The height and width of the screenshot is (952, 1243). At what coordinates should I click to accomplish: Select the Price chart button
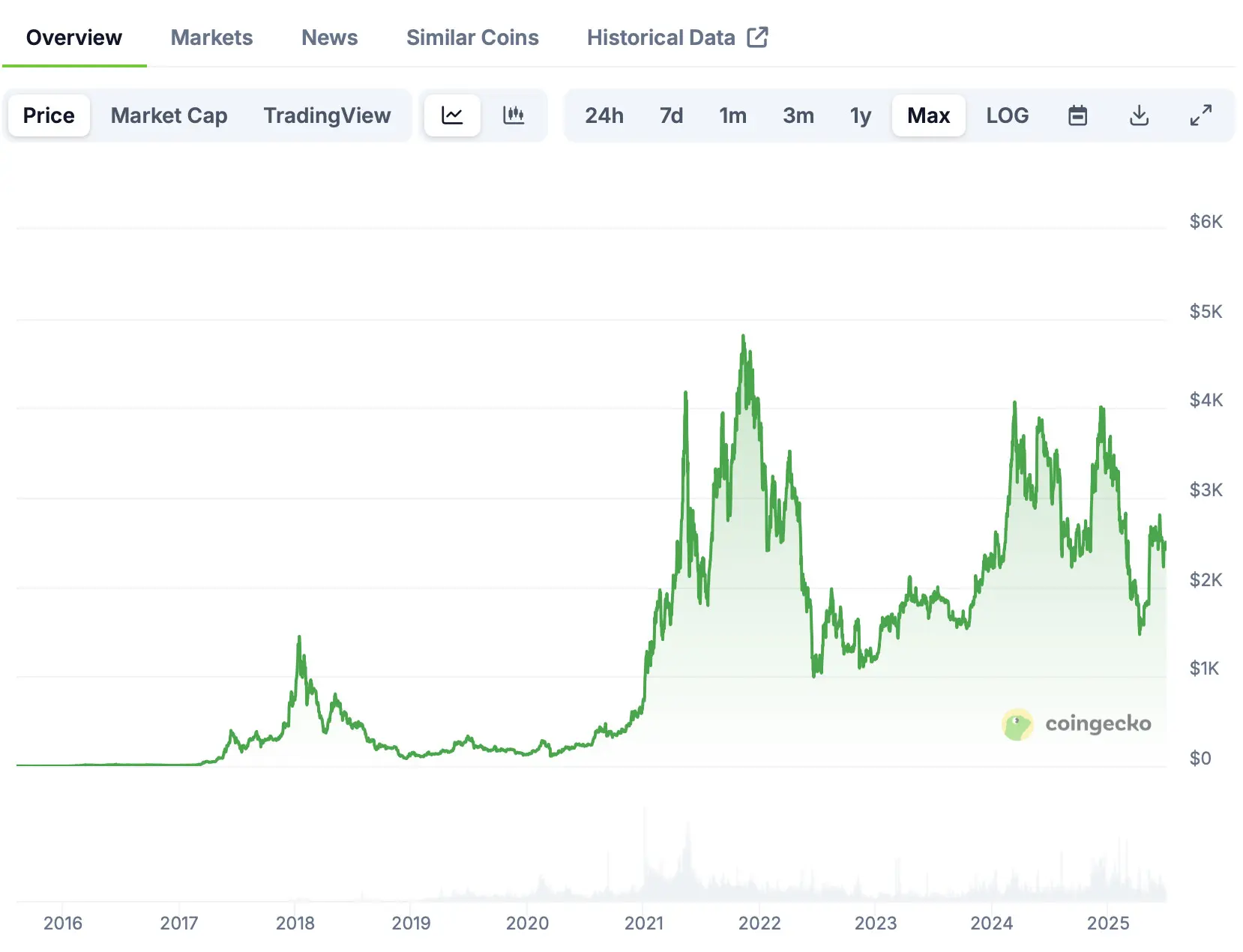coord(49,115)
